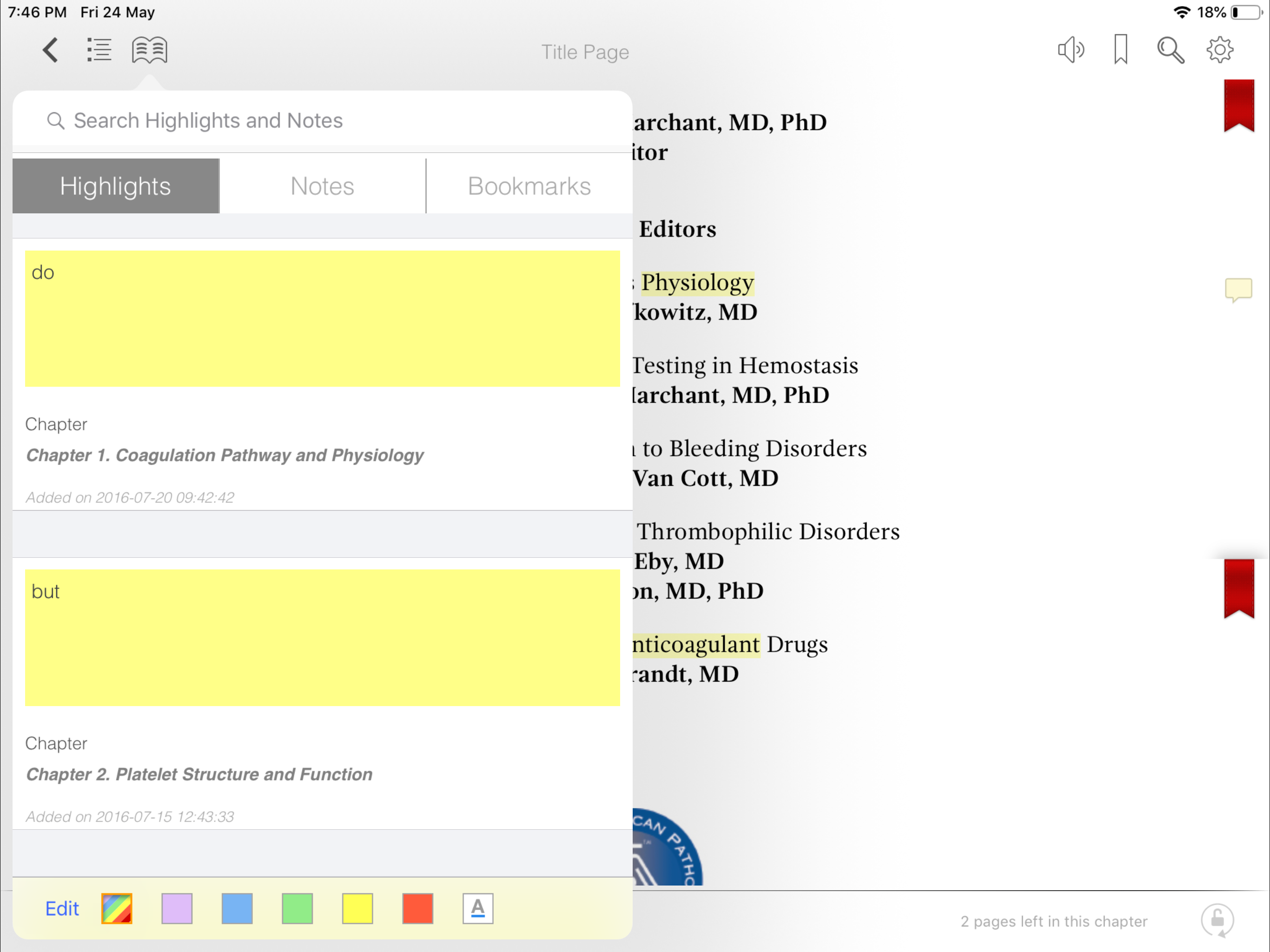Tap the read-aloud speaker icon
This screenshot has width=1270, height=952.
pos(1070,51)
